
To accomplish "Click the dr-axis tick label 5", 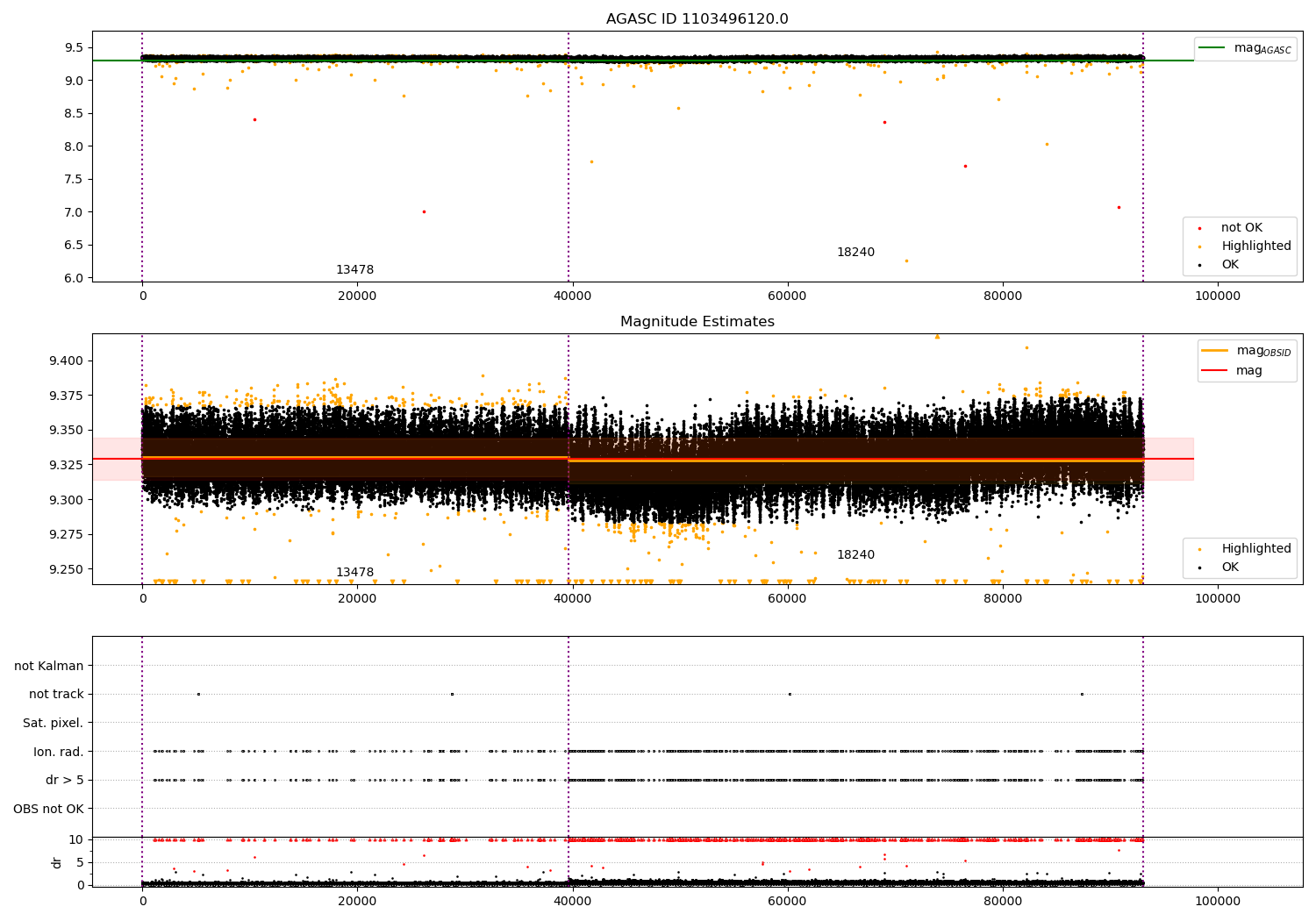I will tap(80, 862).
